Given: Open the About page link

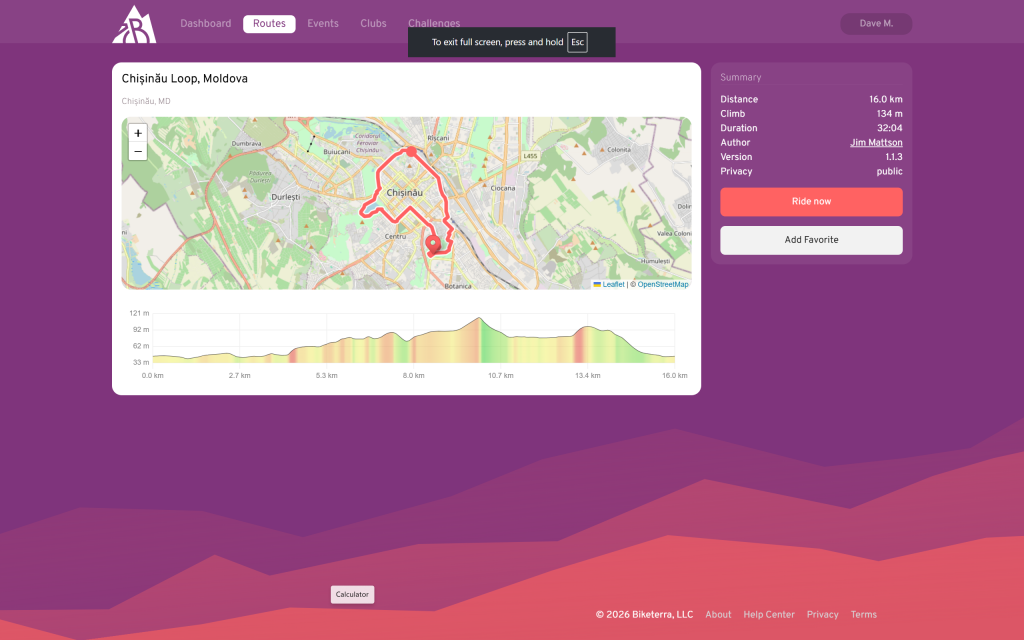Looking at the screenshot, I should coord(718,615).
